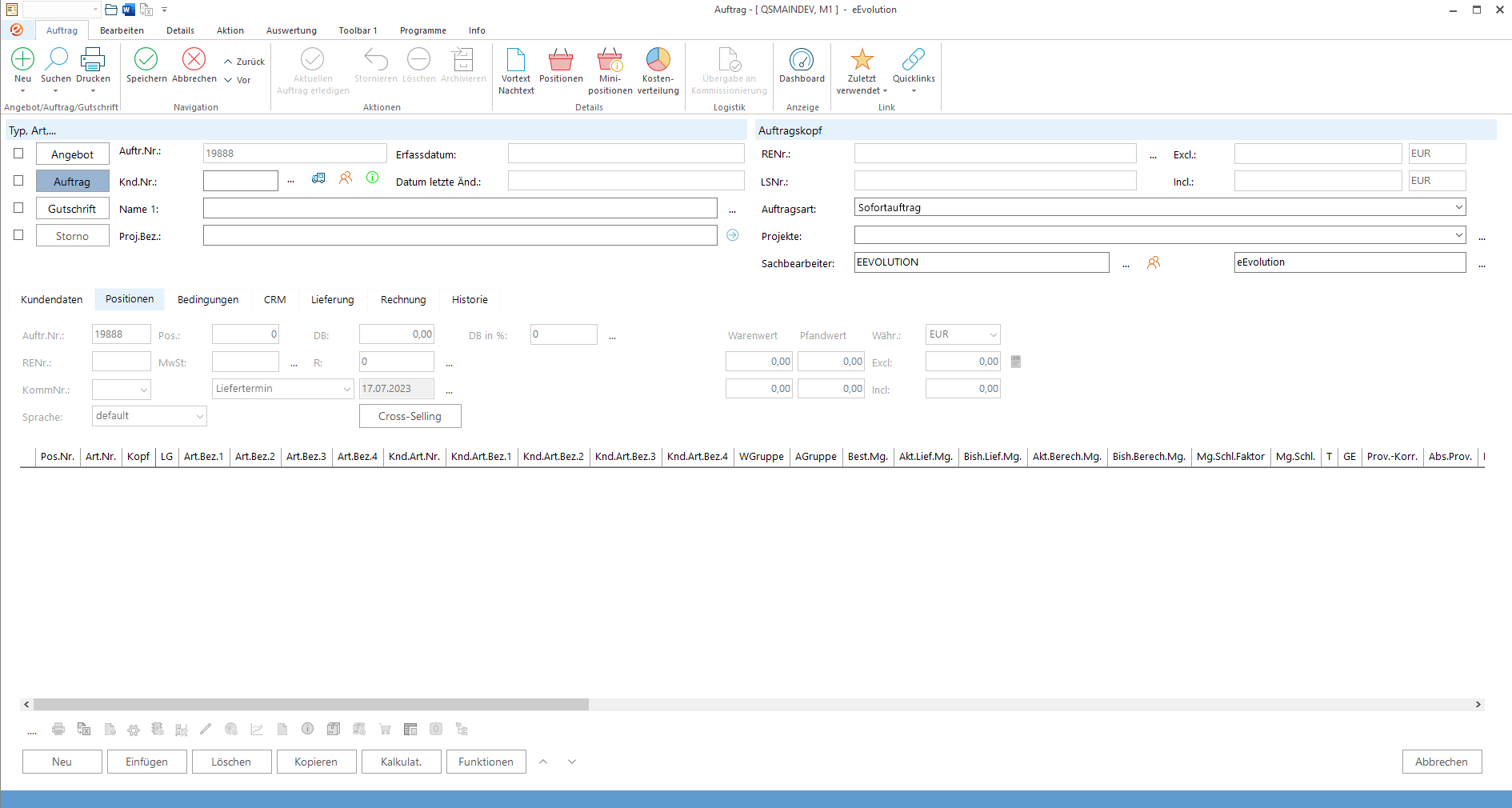Click the move position down arrow
This screenshot has width=1512, height=808.
pos(572,762)
